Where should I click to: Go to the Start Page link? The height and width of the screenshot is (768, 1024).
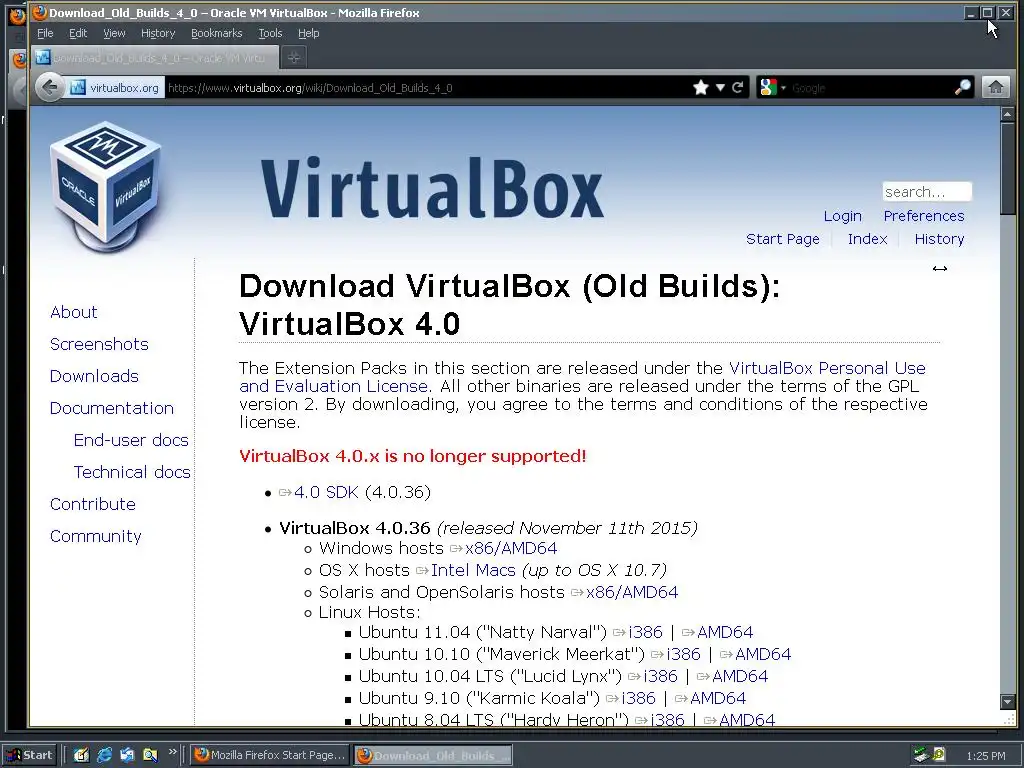[x=782, y=239]
